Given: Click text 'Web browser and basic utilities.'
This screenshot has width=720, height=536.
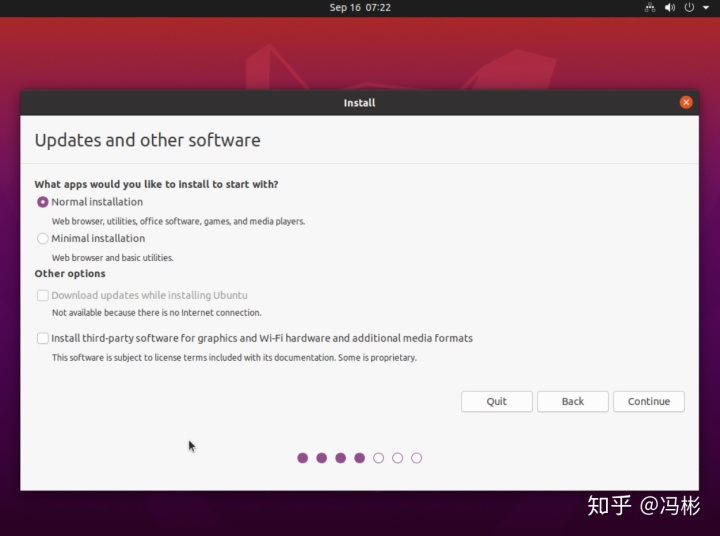Looking at the screenshot, I should (112, 258).
